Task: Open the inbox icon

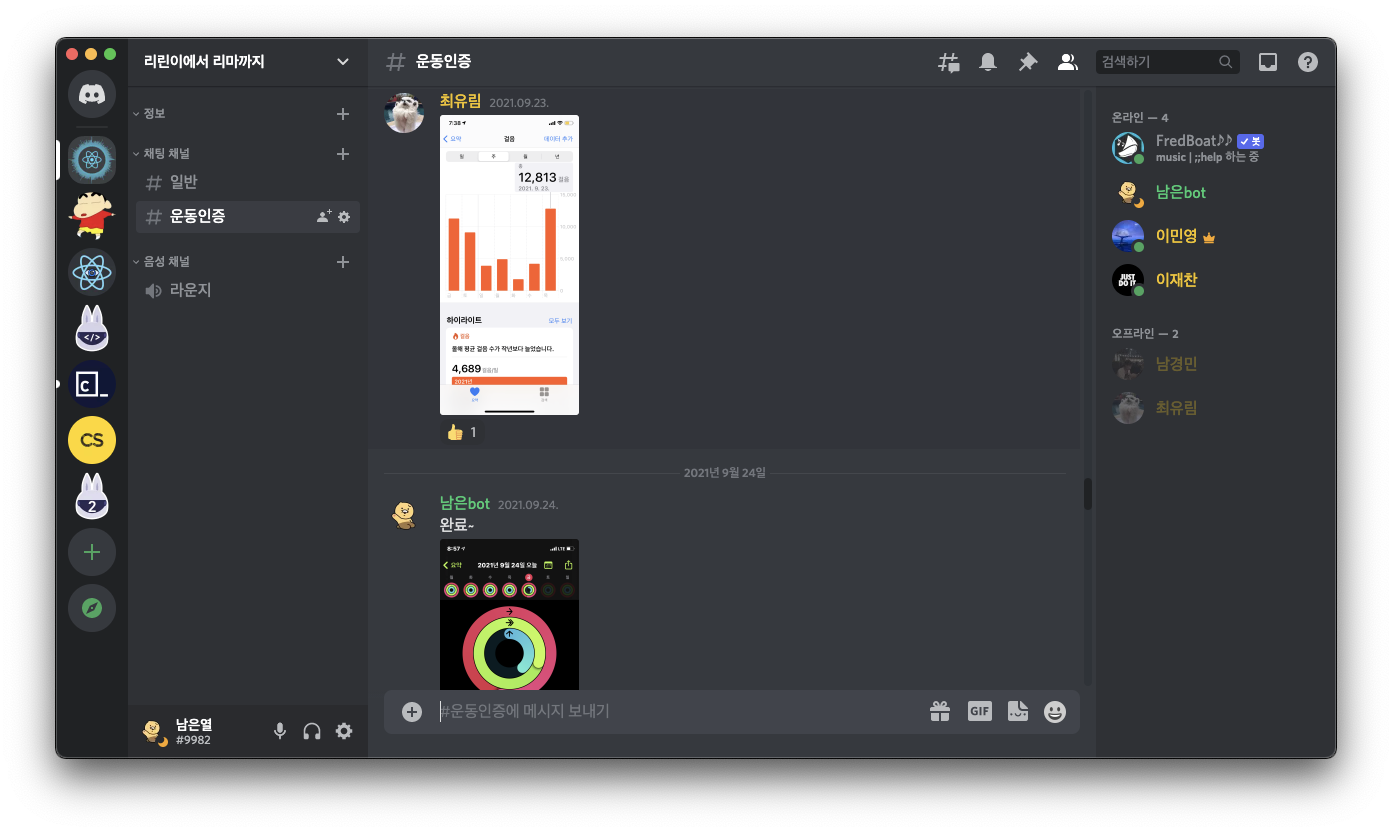Action: click(1268, 62)
